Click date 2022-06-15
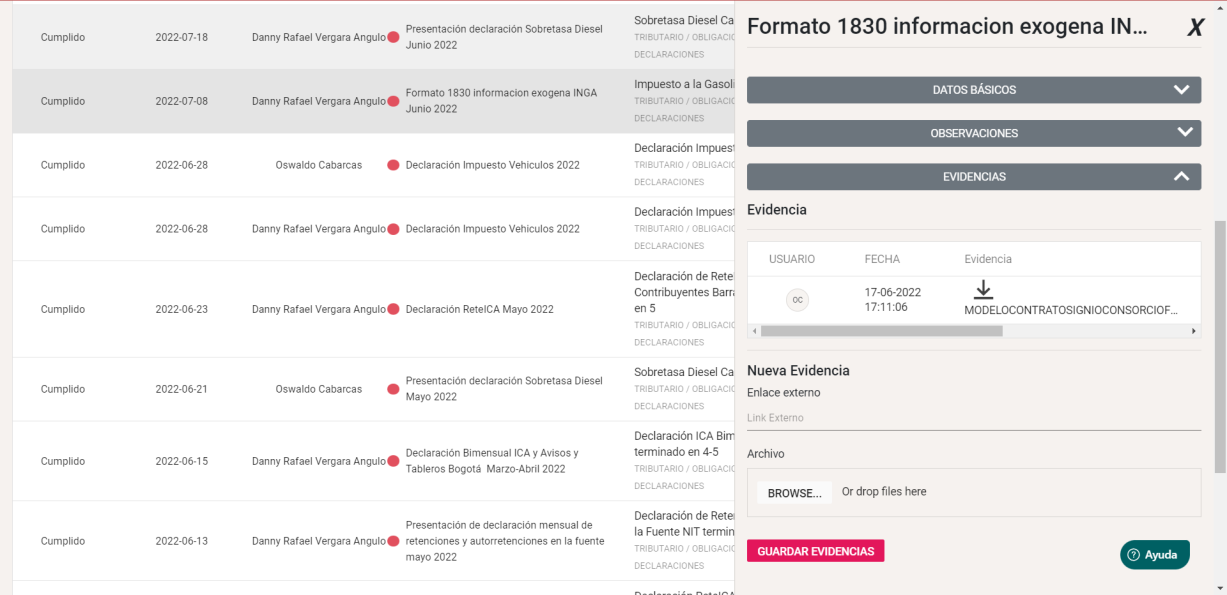The image size is (1227, 595). 182,461
